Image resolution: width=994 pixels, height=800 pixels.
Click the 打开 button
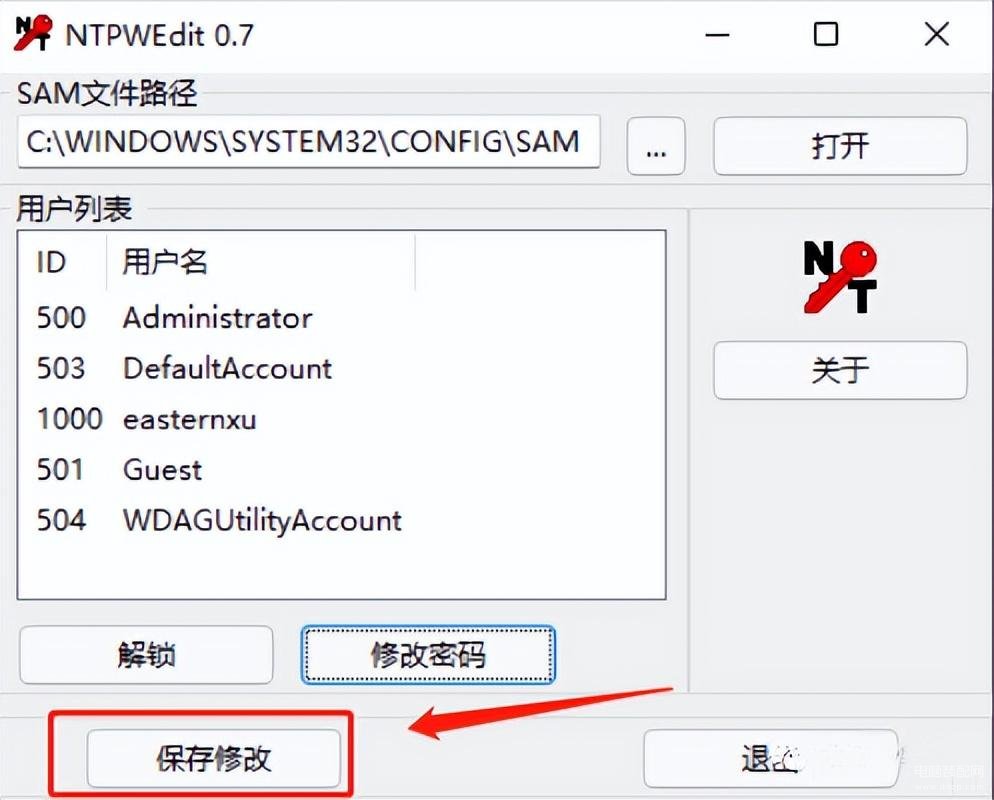[x=840, y=146]
